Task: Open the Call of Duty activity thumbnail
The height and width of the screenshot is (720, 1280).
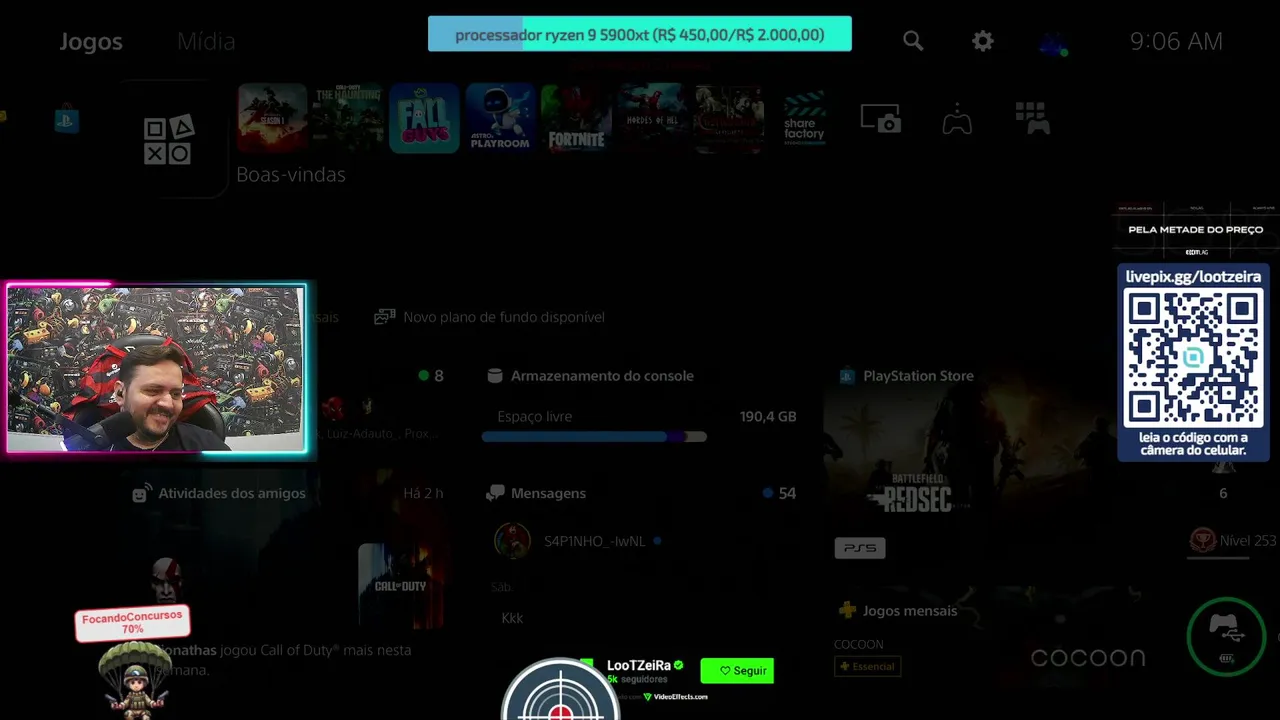Action: [400, 586]
